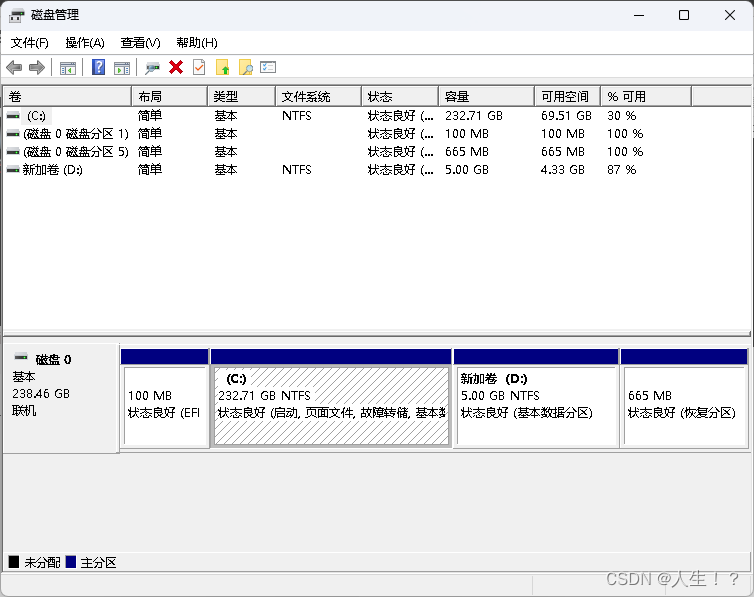Sort by the 卷 column header
The image size is (754, 597).
67,97
